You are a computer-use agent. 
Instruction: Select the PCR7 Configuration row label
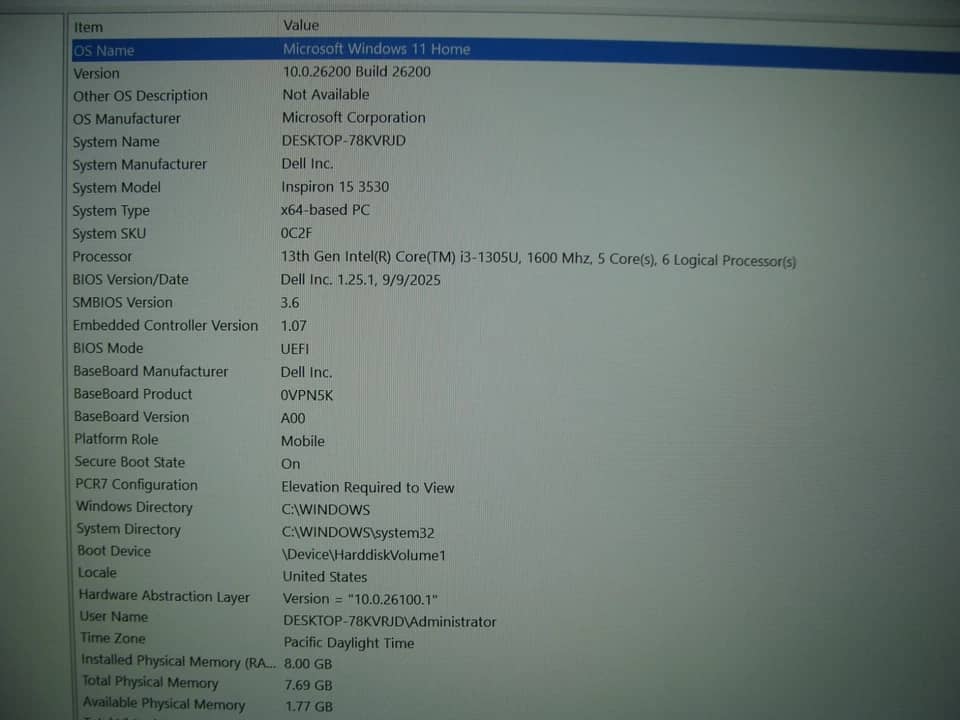pyautogui.click(x=137, y=485)
